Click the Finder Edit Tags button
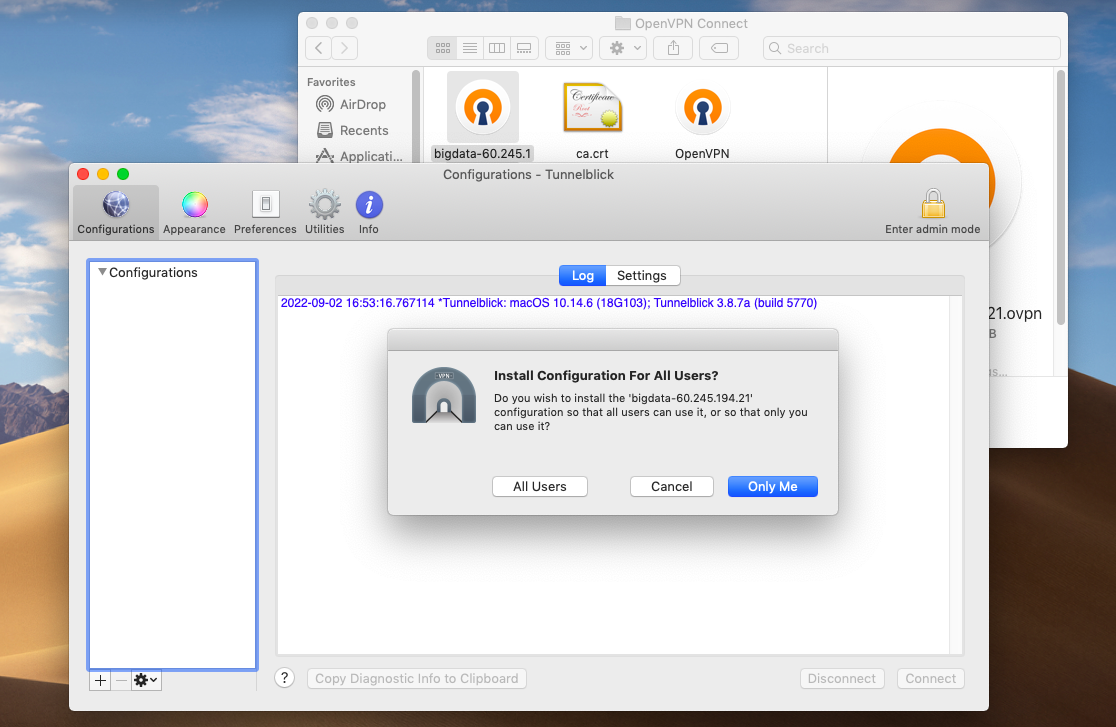The image size is (1116, 727). coord(719,48)
